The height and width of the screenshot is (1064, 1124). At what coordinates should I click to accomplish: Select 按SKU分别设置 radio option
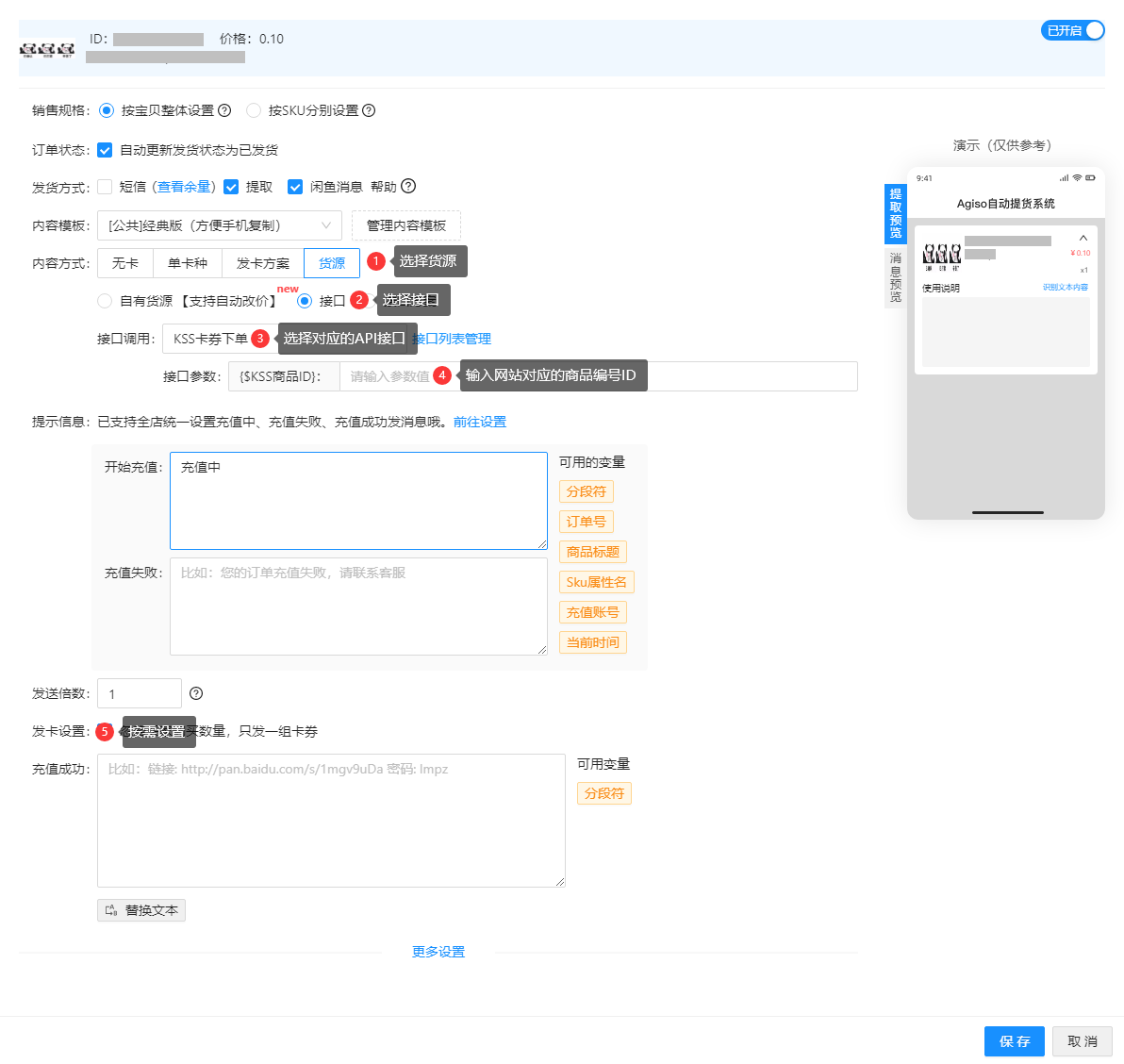pos(254,110)
